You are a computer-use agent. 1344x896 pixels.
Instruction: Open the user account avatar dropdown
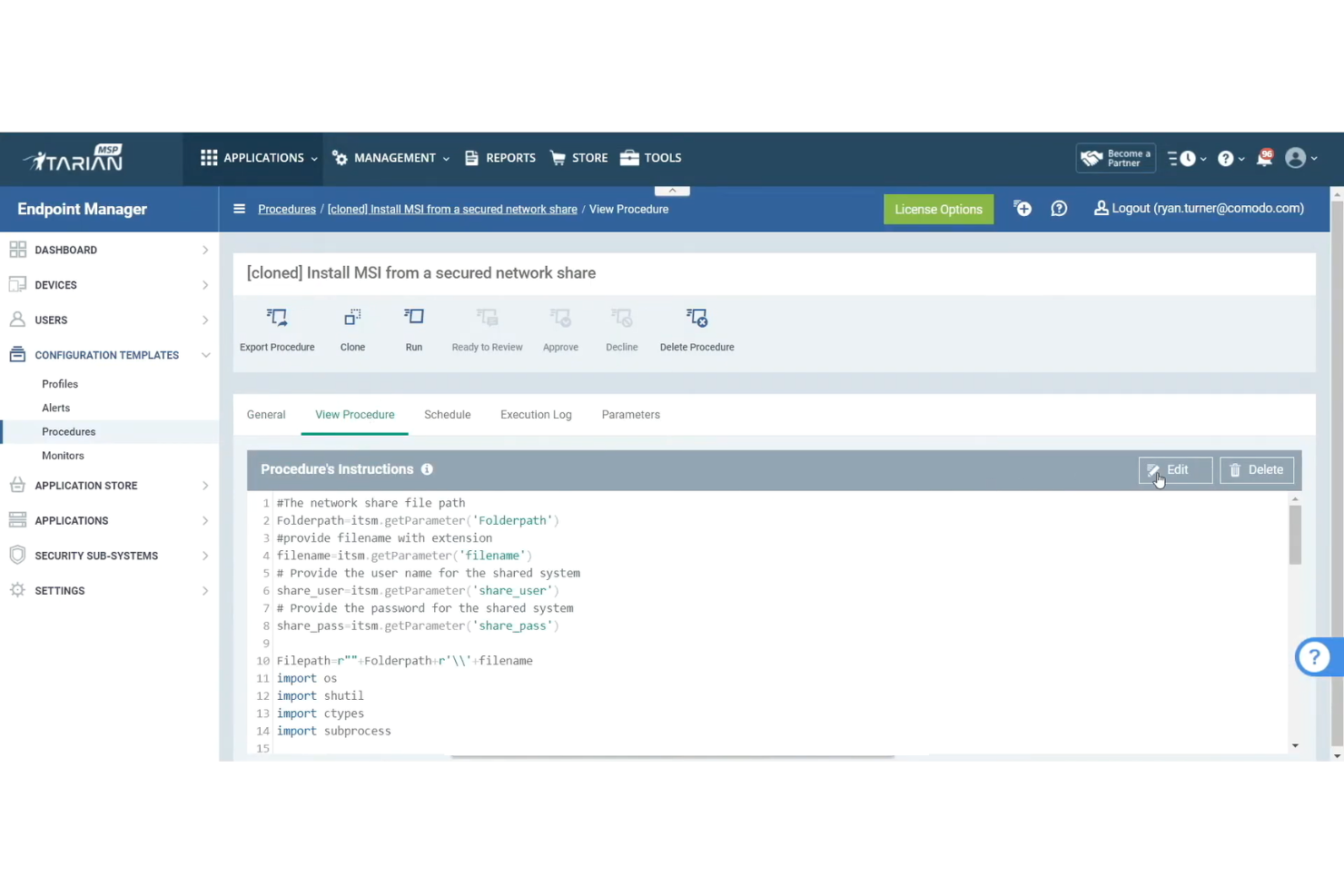(x=1298, y=158)
